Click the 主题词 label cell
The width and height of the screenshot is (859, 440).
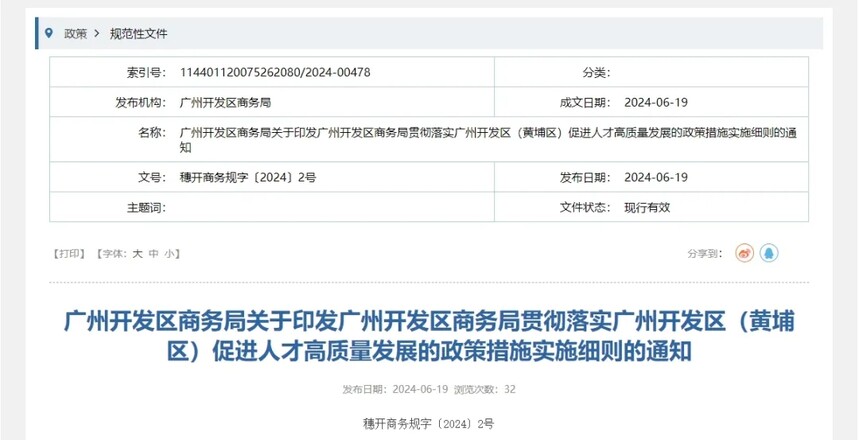pos(146,208)
